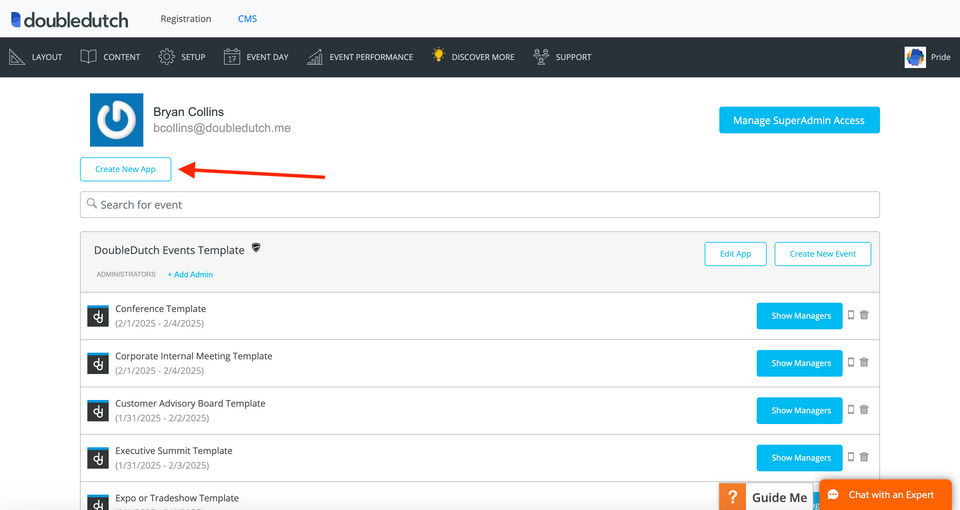Open the Layout menu
This screenshot has width=960, height=510.
(x=36, y=57)
